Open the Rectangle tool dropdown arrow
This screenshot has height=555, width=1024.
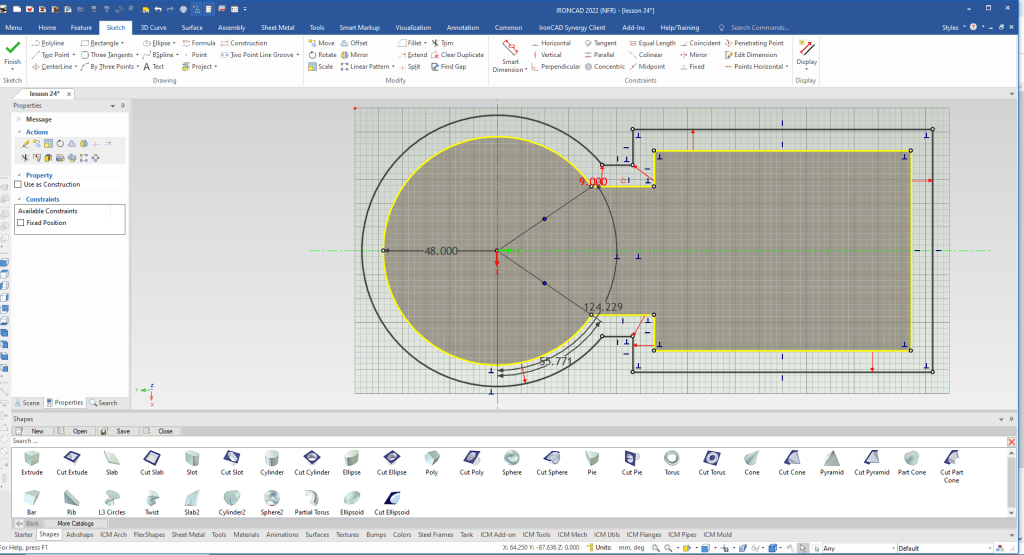point(121,43)
